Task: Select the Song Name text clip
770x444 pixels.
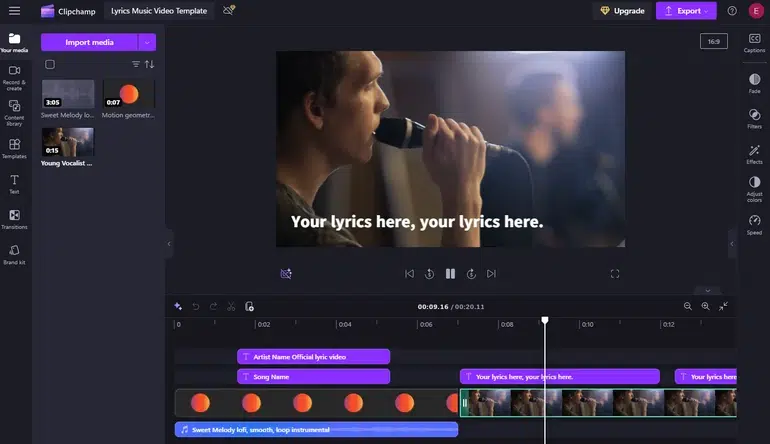Action: tap(313, 377)
